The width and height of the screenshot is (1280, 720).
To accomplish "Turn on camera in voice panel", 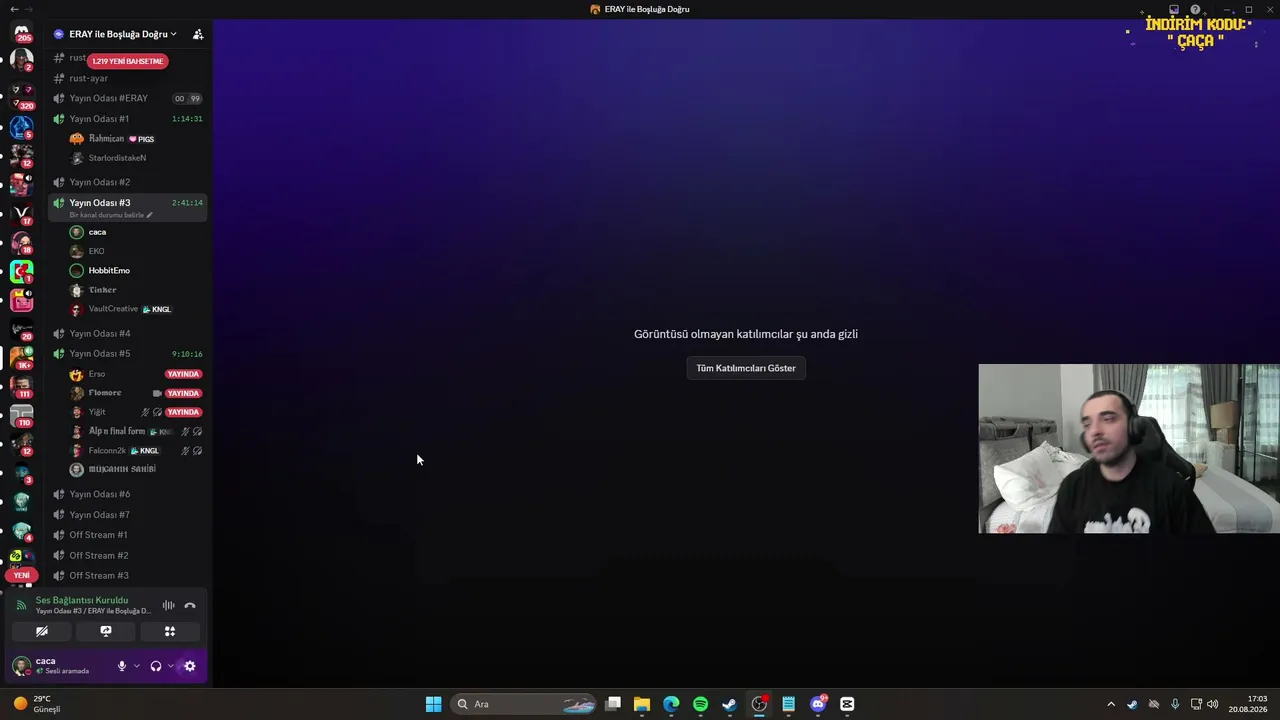I will (42, 631).
